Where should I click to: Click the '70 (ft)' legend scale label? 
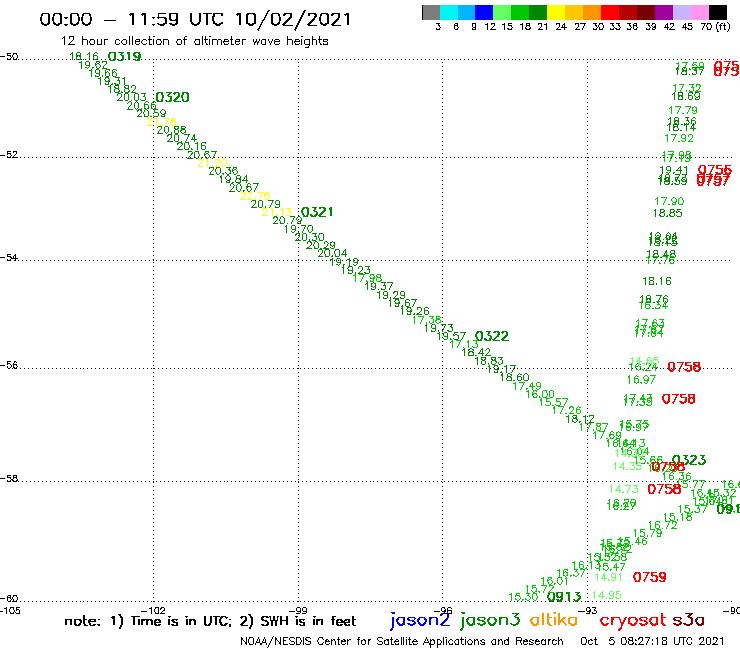pos(715,26)
